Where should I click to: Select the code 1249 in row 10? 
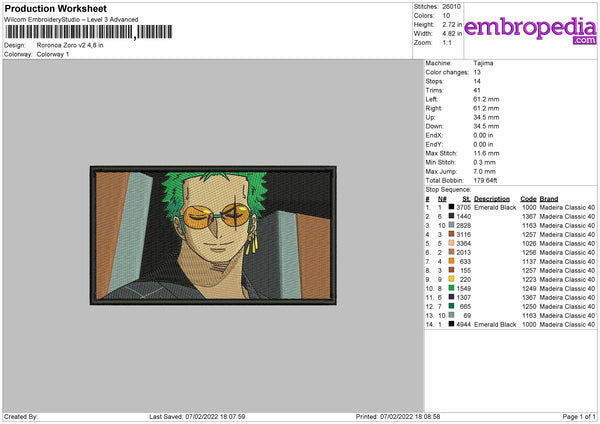[x=529, y=289]
